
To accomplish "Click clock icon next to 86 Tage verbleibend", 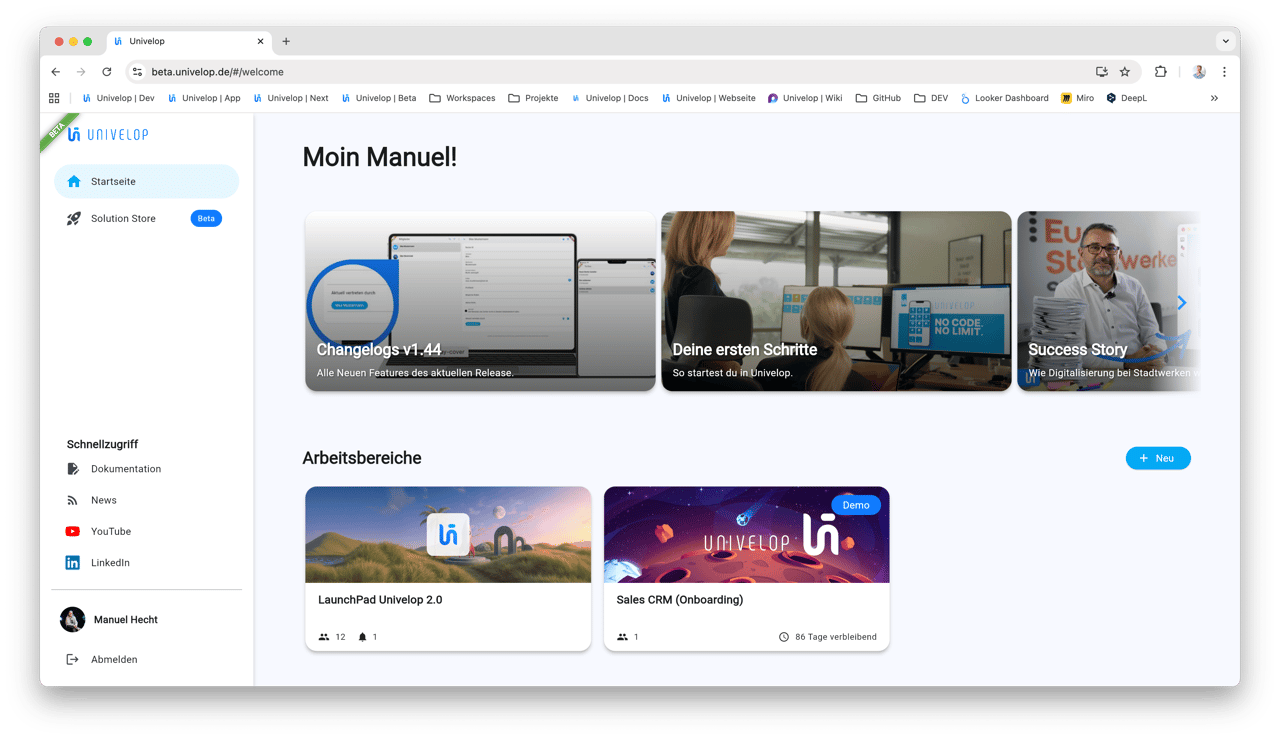I will click(784, 637).
